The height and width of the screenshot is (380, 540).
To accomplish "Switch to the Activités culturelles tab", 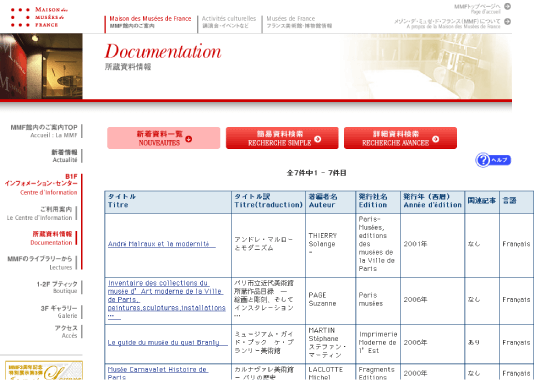I will pyautogui.click(x=229, y=22).
